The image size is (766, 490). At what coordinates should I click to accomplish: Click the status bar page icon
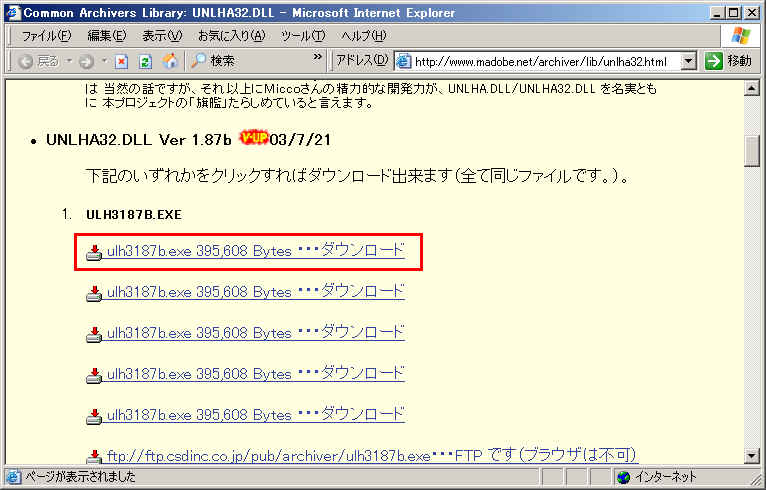pyautogui.click(x=14, y=477)
